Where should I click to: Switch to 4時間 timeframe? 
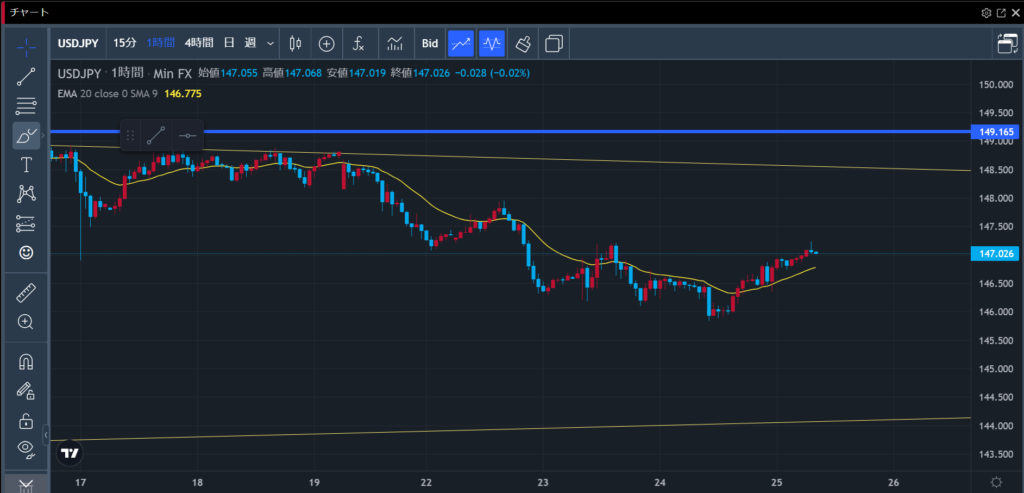pyautogui.click(x=199, y=43)
